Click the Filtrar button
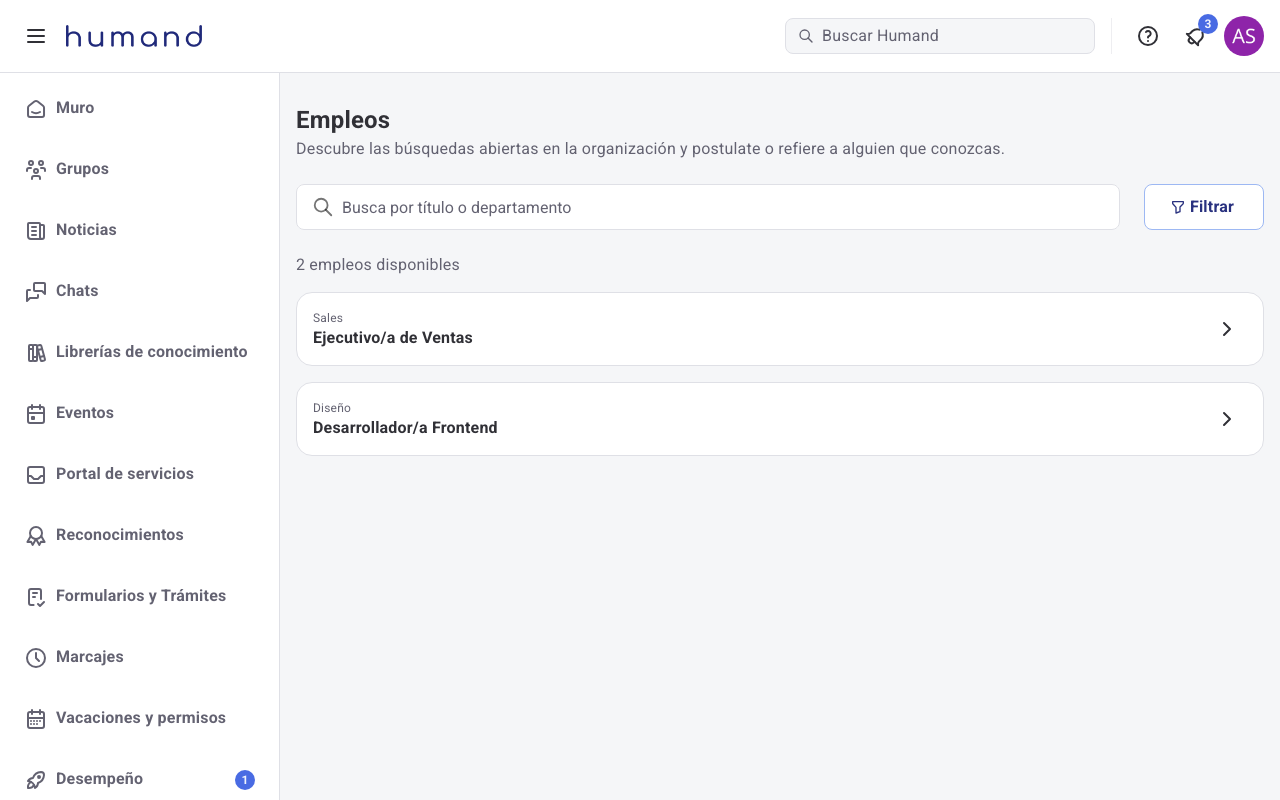 pyautogui.click(x=1204, y=207)
